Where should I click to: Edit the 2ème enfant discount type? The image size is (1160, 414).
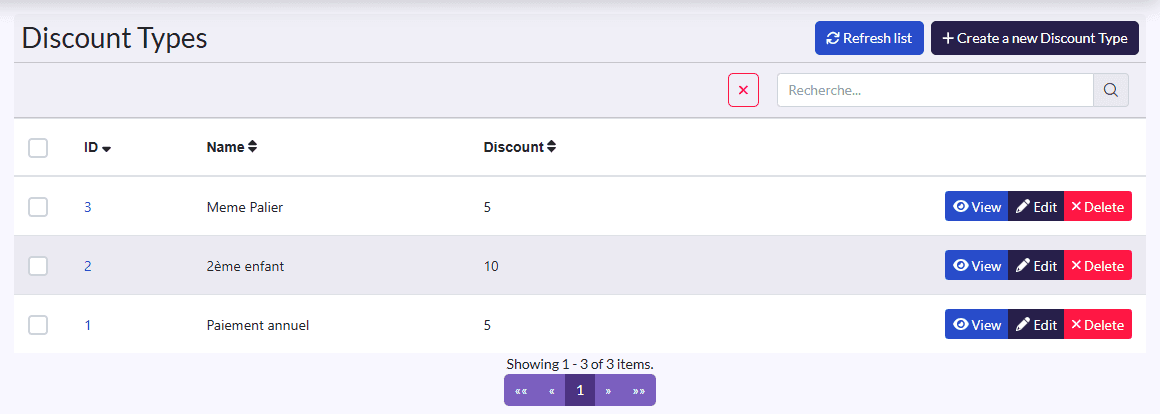click(1036, 265)
